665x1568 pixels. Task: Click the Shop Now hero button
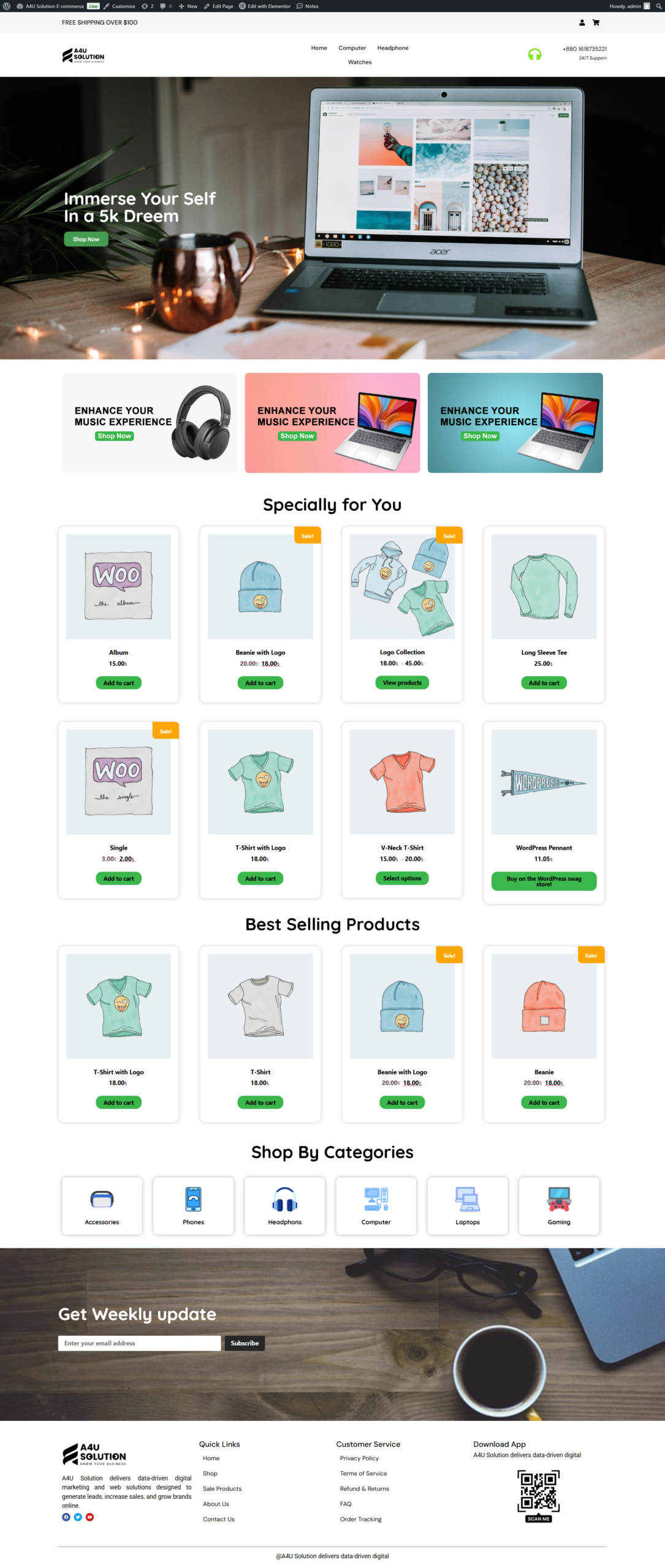(x=86, y=239)
